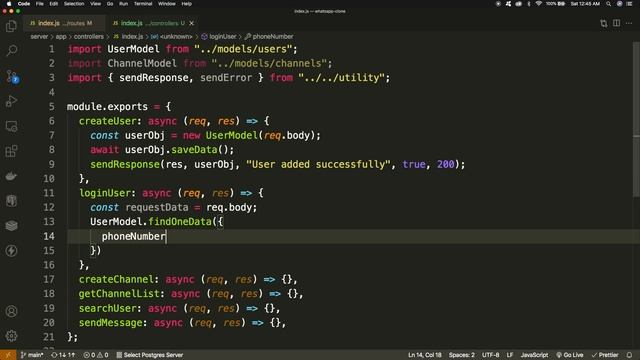Open the Extensions view
The width and height of the screenshot is (640, 360).
coord(11,151)
